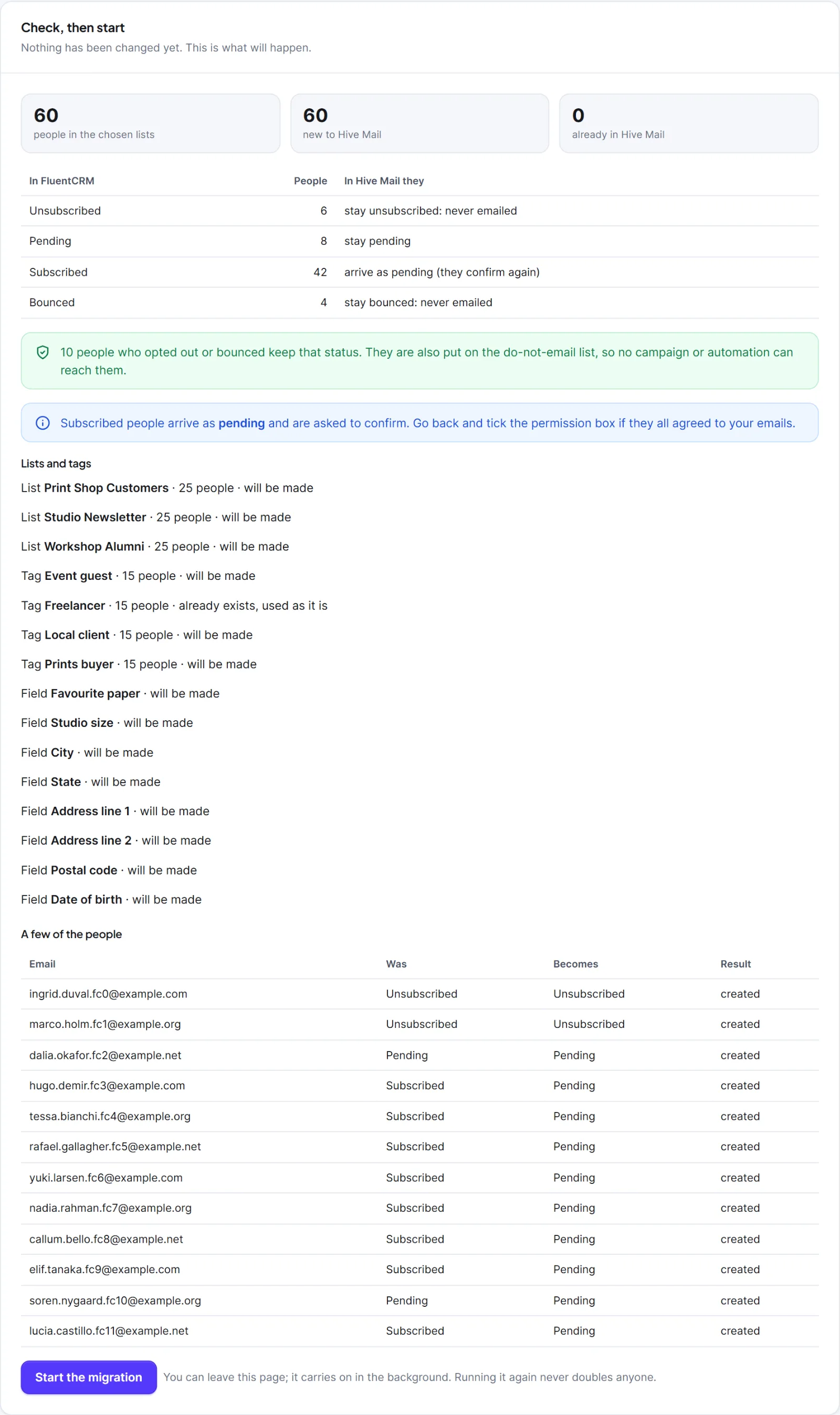Viewport: 840px width, 1415px height.
Task: Click 'stay pending' cell in status table
Action: 377,241
